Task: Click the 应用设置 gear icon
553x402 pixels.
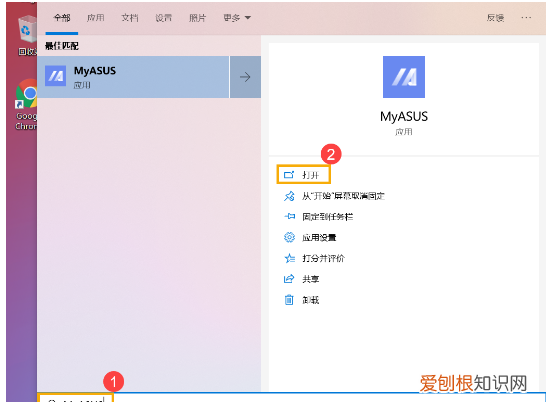Action: 289,237
